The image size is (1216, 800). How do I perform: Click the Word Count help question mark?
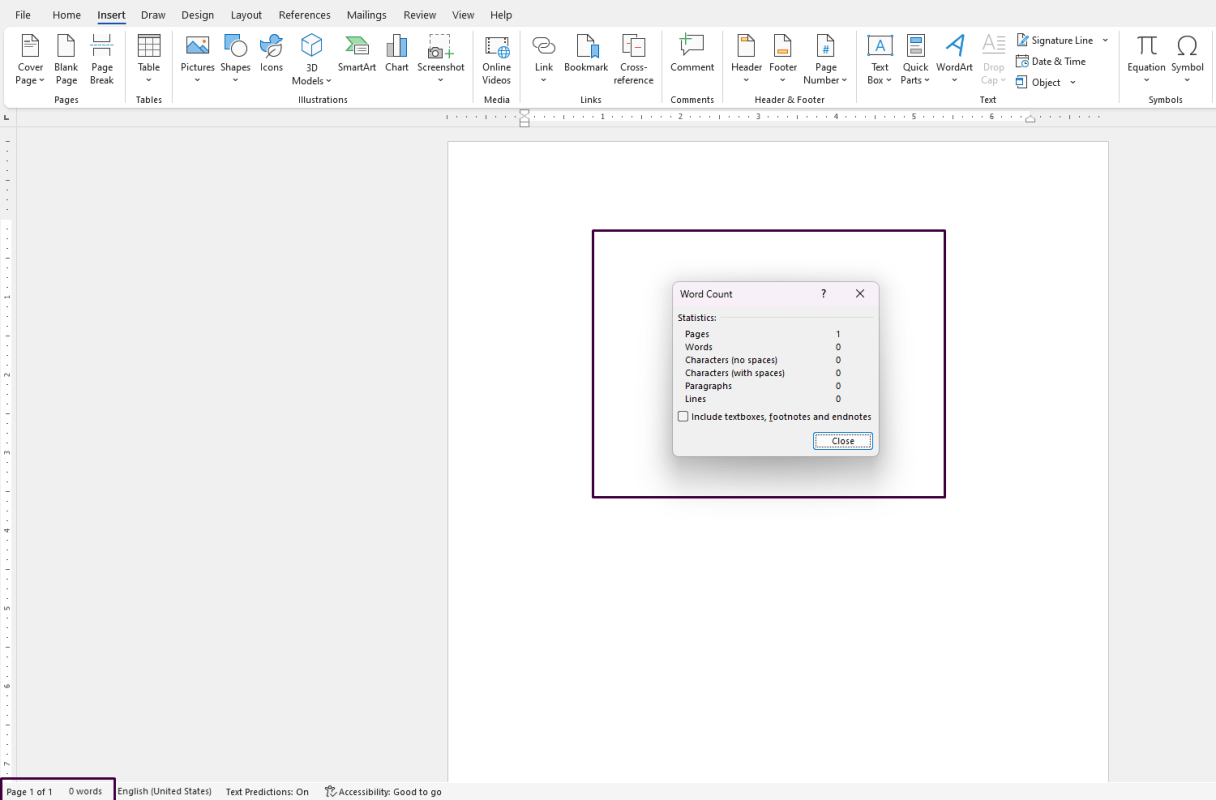823,294
